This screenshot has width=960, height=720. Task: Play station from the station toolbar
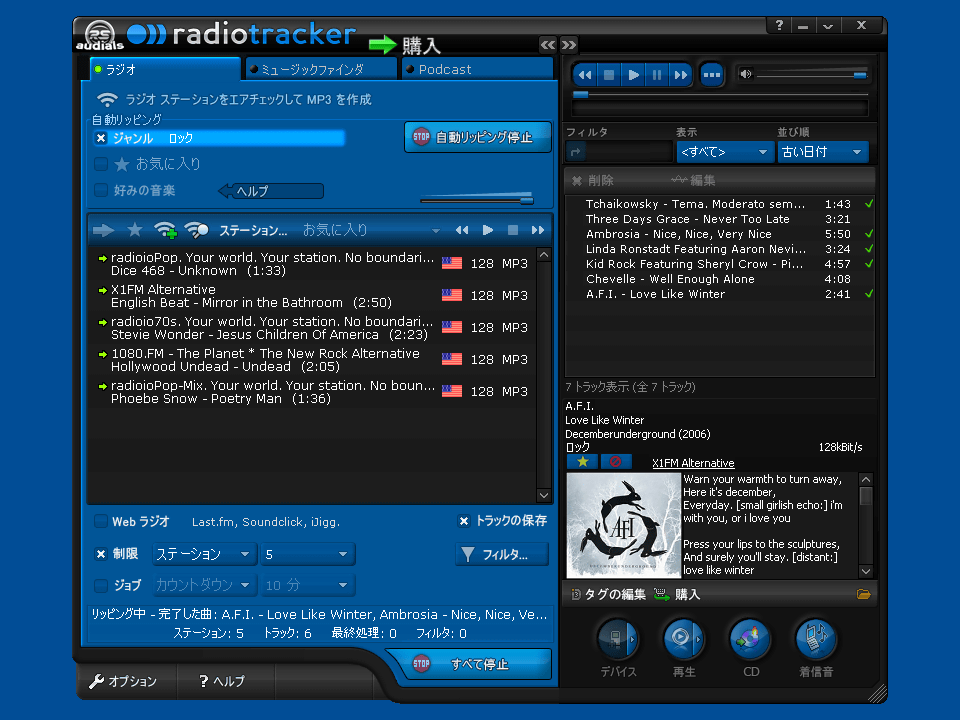[x=488, y=230]
